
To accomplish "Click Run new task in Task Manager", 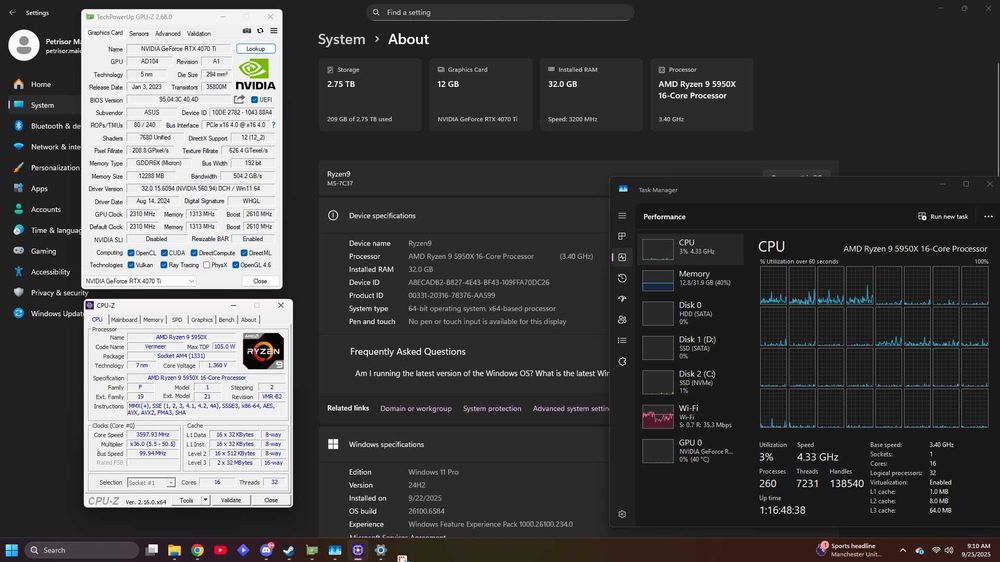I will pyautogui.click(x=943, y=216).
